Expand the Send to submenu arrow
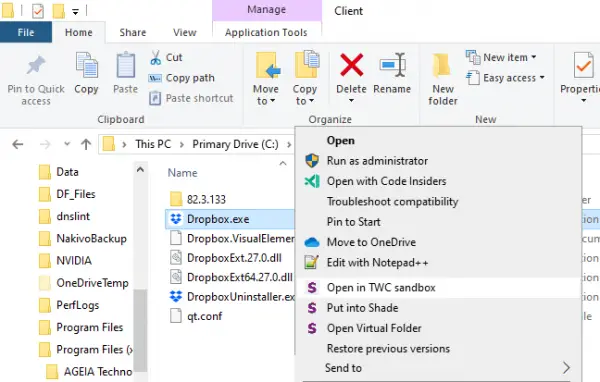The width and height of the screenshot is (600, 382). coord(566,368)
